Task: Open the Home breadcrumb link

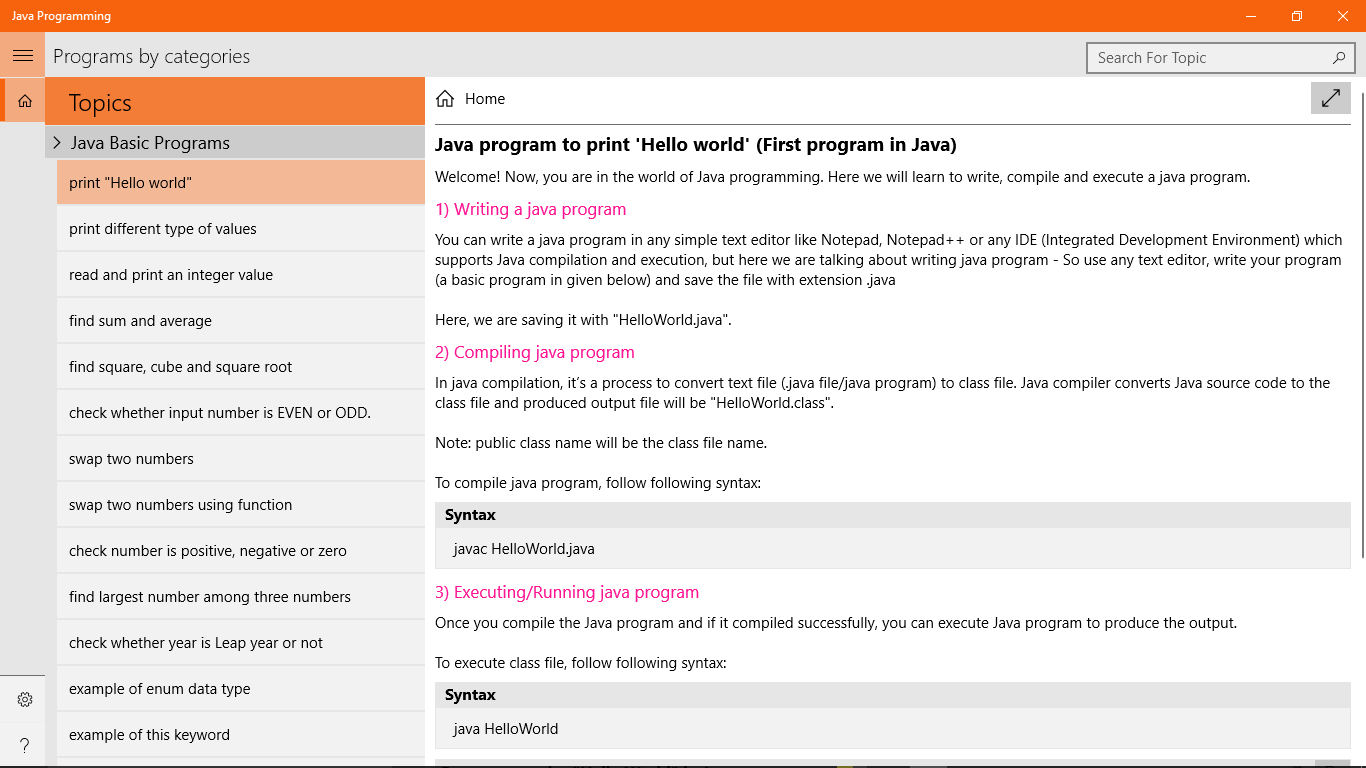Action: [487, 98]
